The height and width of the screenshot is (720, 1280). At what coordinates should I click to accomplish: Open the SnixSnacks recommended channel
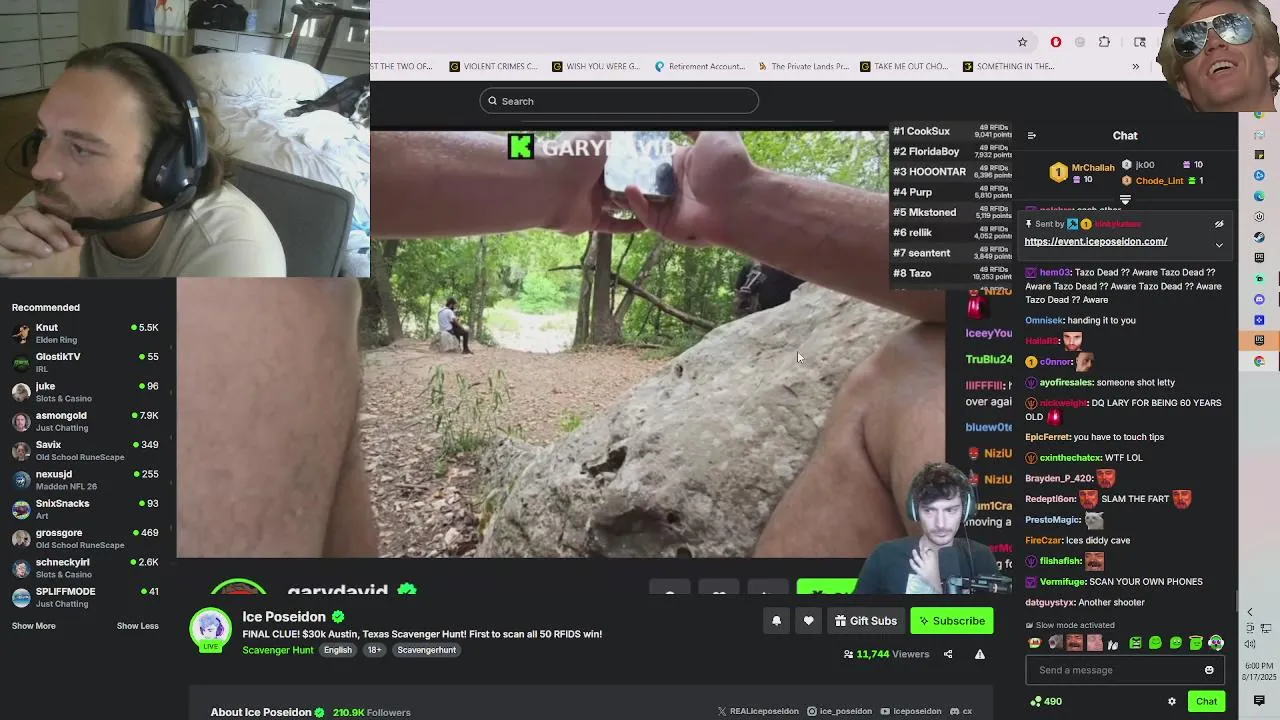(84, 509)
